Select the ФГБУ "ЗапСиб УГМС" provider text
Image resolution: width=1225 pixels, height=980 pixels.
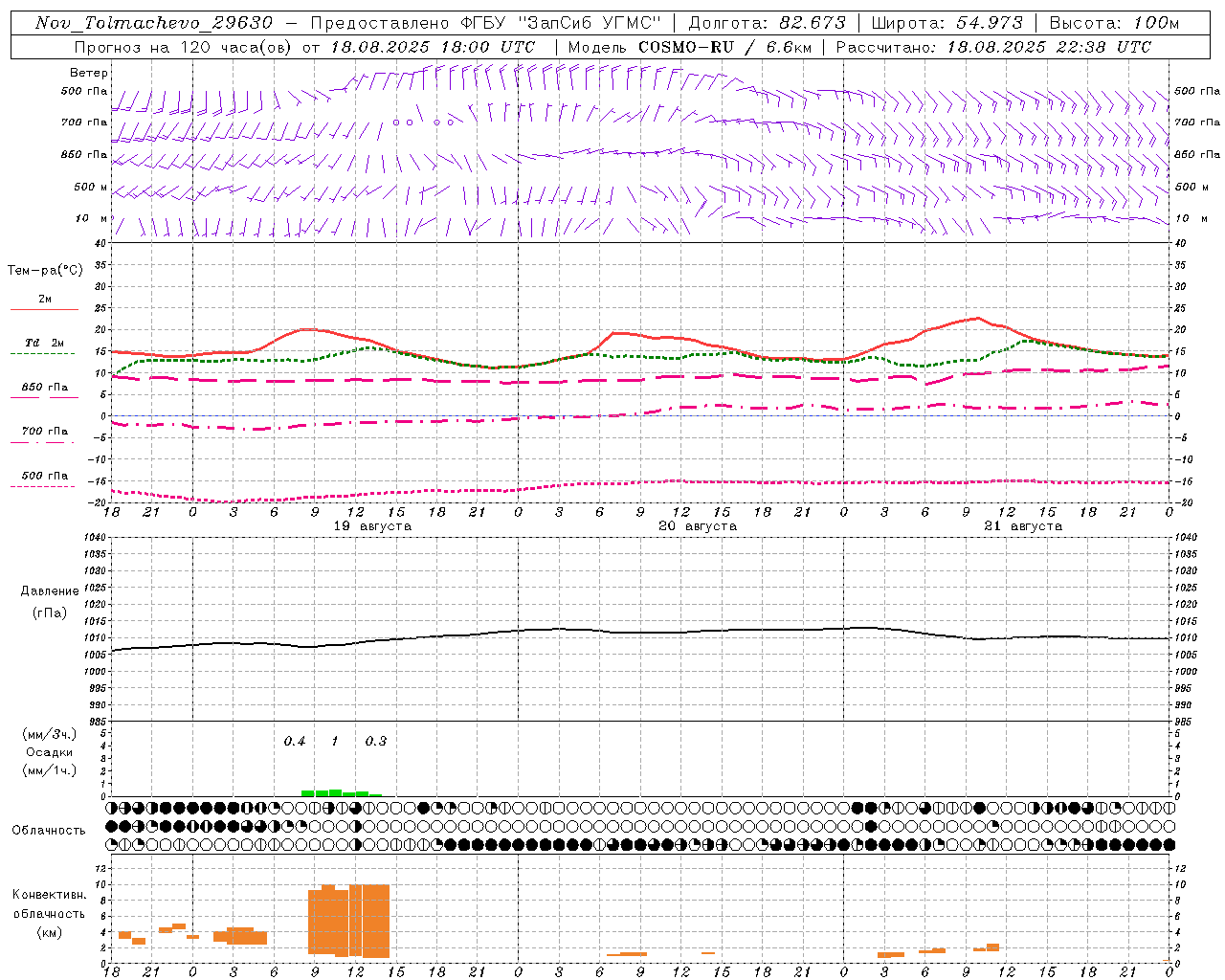[x=562, y=23]
